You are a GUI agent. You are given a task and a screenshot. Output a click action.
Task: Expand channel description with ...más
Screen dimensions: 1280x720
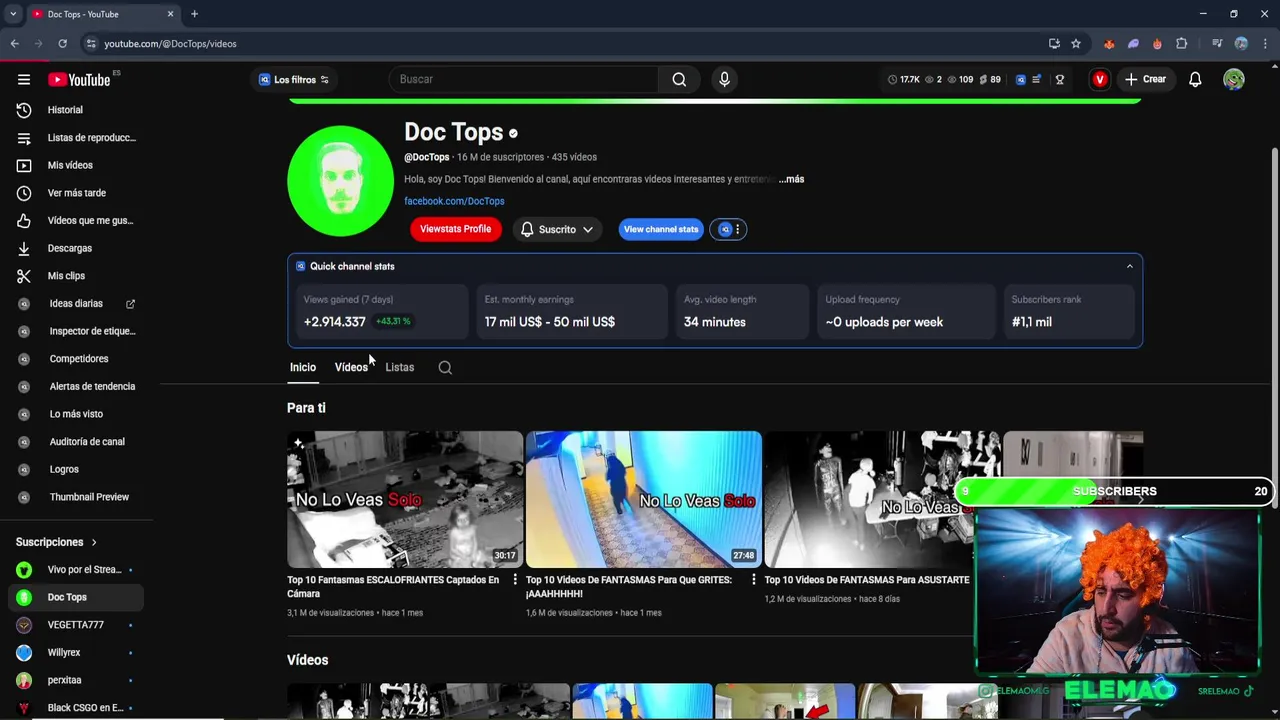coord(791,179)
